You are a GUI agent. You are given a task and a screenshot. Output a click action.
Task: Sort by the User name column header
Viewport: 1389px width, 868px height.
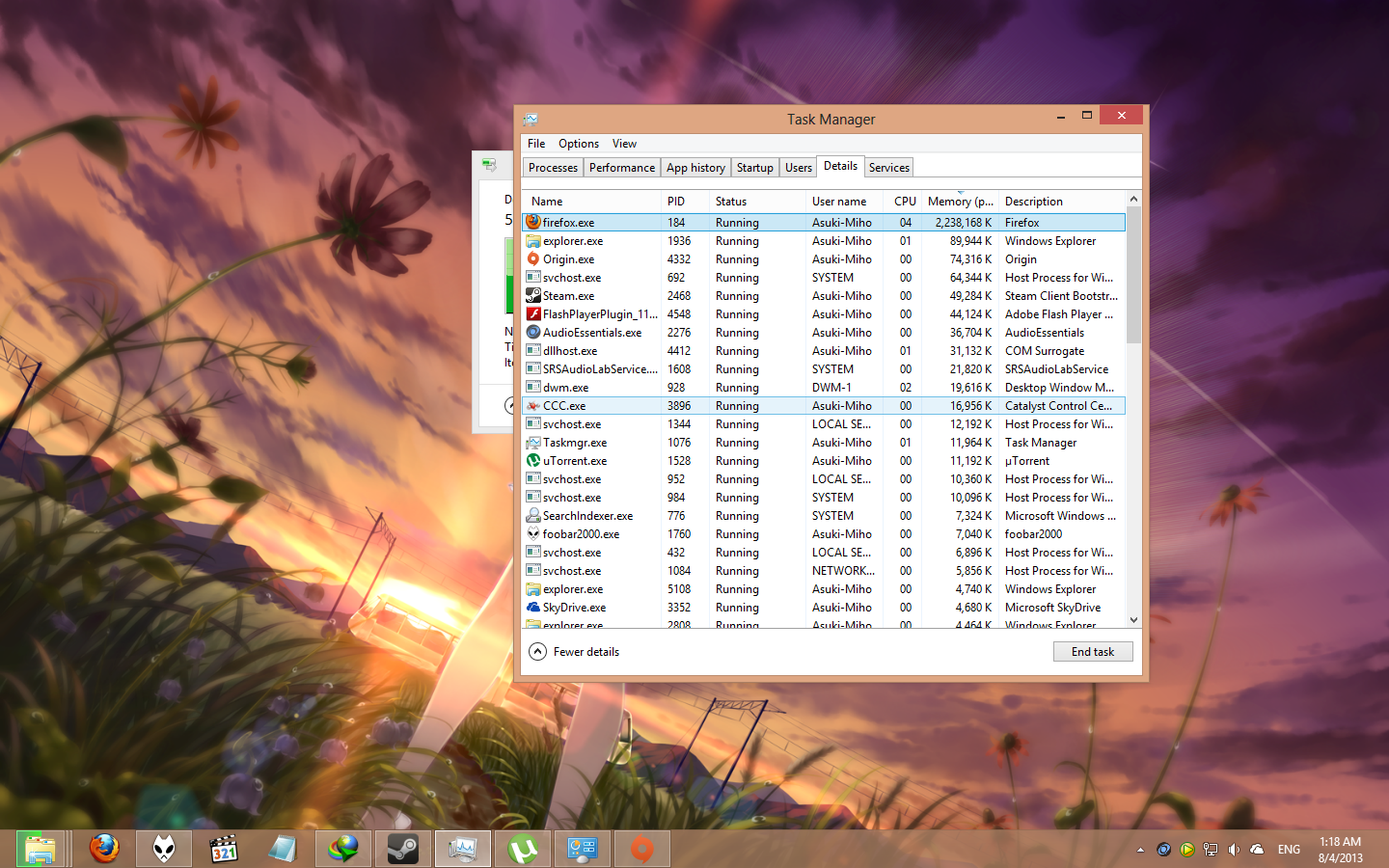[x=844, y=202]
